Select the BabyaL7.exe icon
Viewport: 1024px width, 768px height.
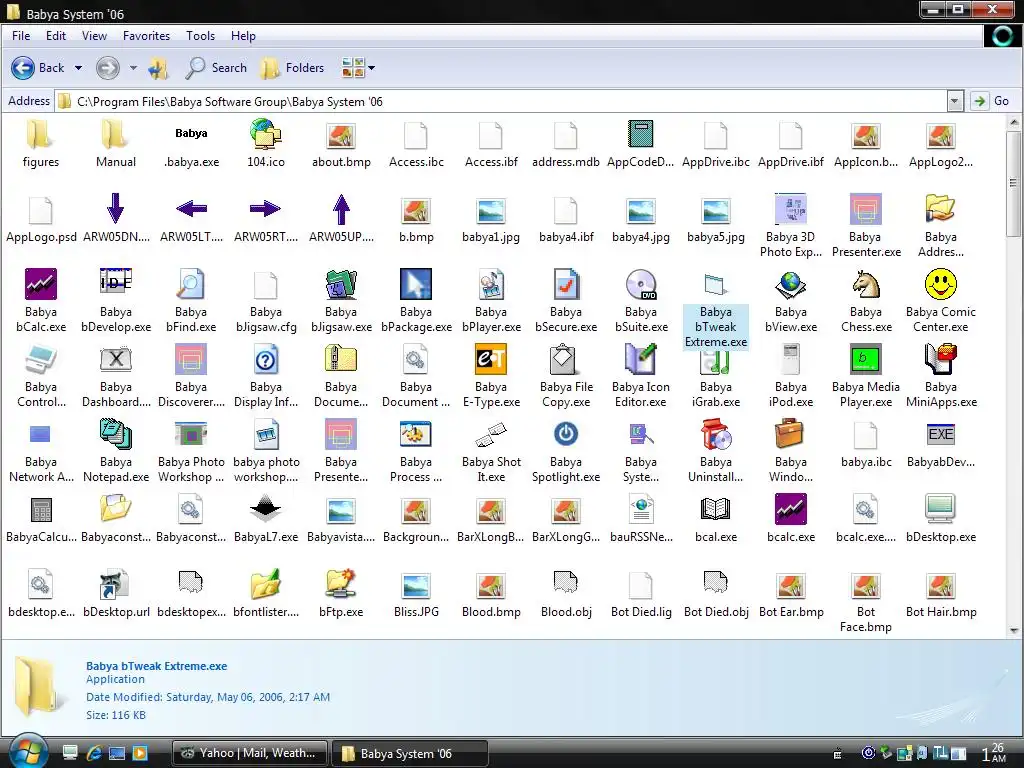266,509
